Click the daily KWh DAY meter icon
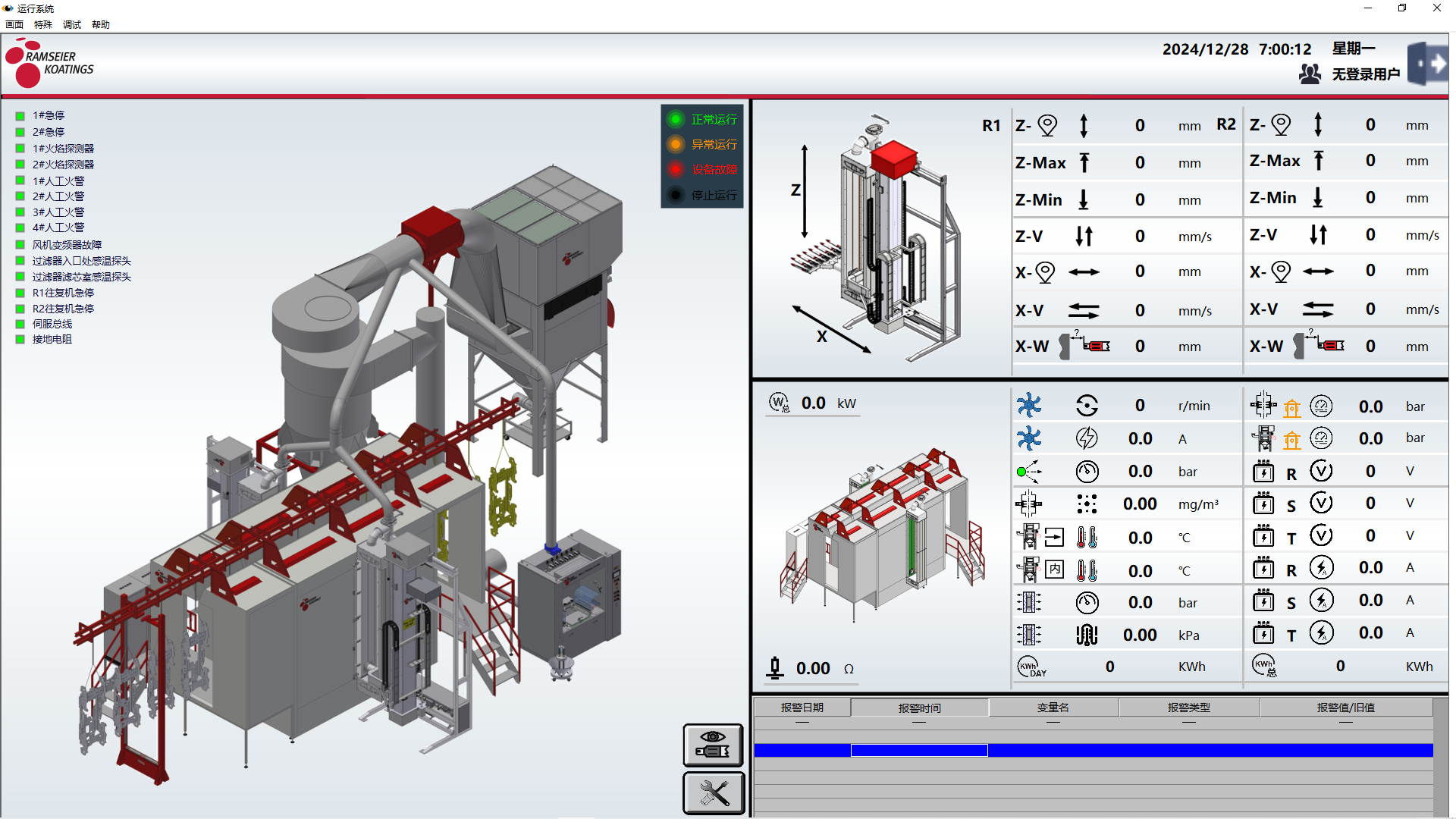 (1031, 667)
